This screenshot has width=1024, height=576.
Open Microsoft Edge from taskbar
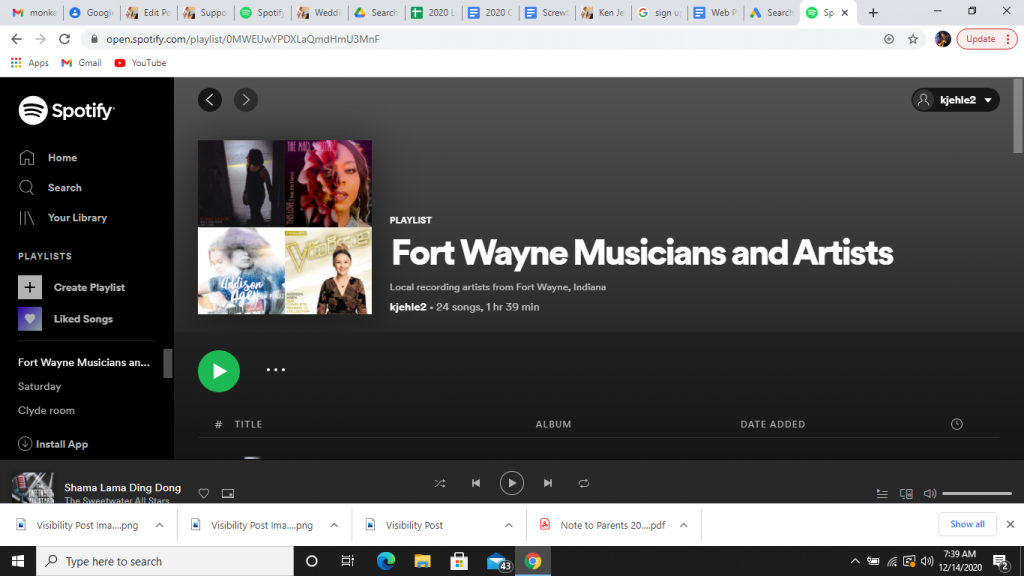point(386,561)
